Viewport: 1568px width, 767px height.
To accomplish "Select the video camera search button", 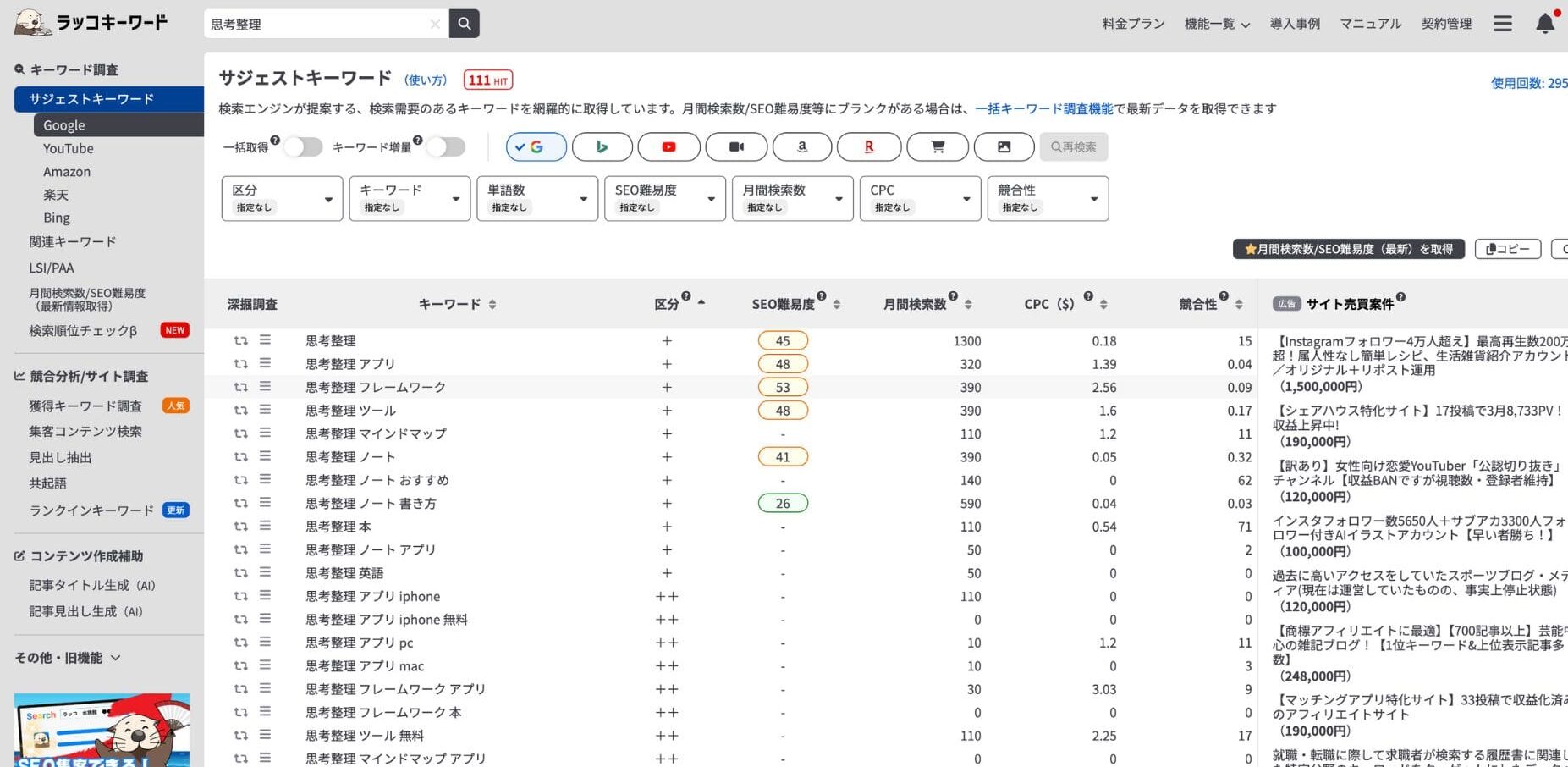I will pyautogui.click(x=736, y=146).
